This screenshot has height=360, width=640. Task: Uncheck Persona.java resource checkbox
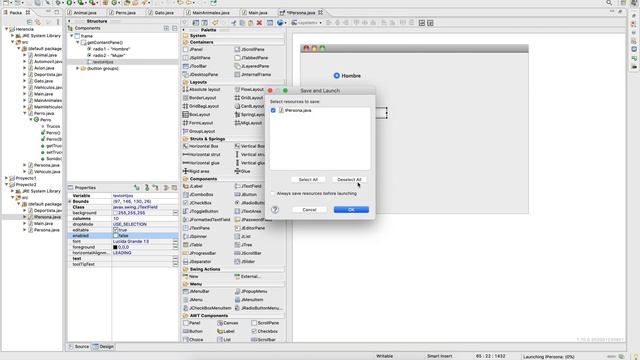(273, 110)
